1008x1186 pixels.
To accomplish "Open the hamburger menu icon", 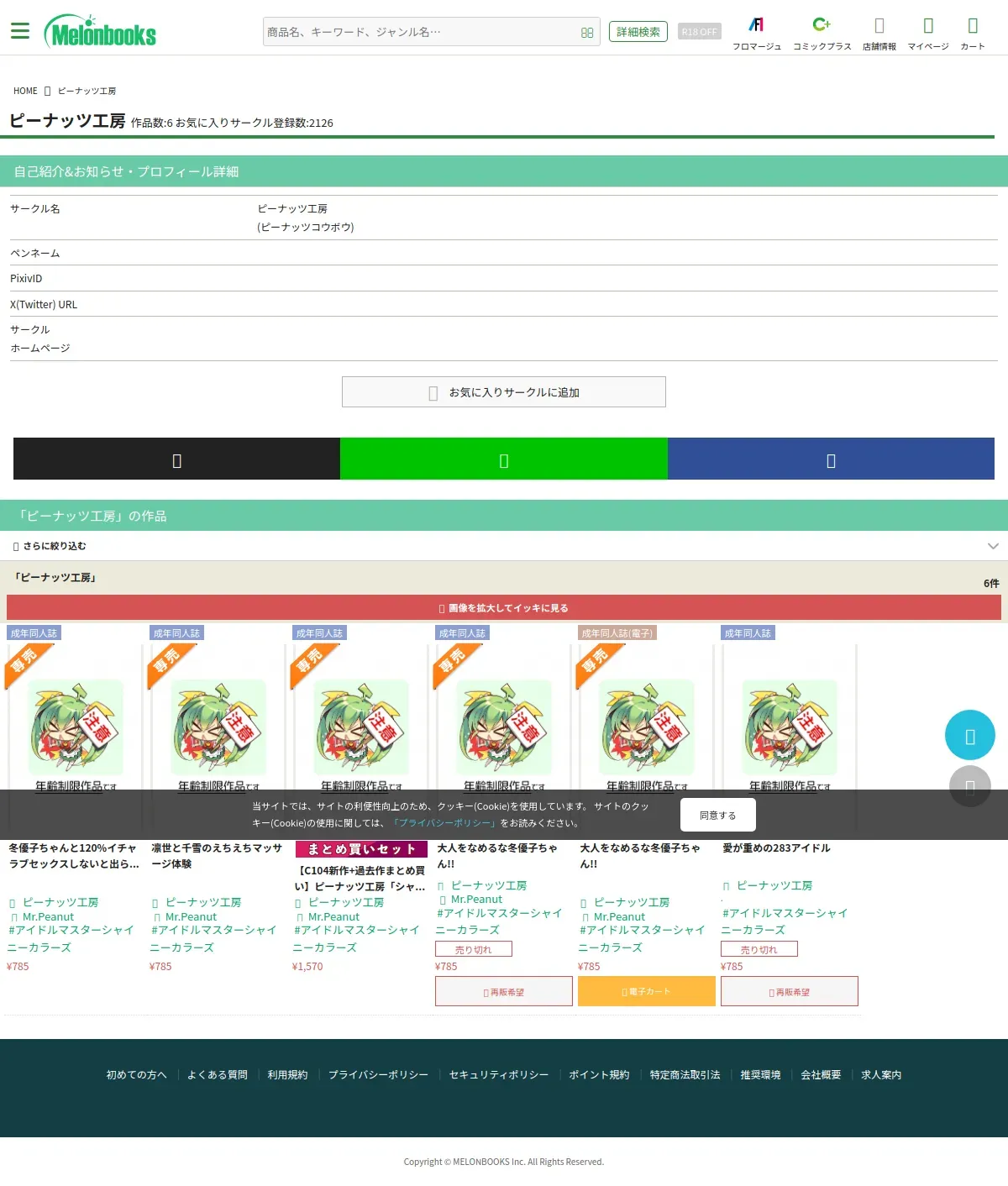I will [20, 31].
